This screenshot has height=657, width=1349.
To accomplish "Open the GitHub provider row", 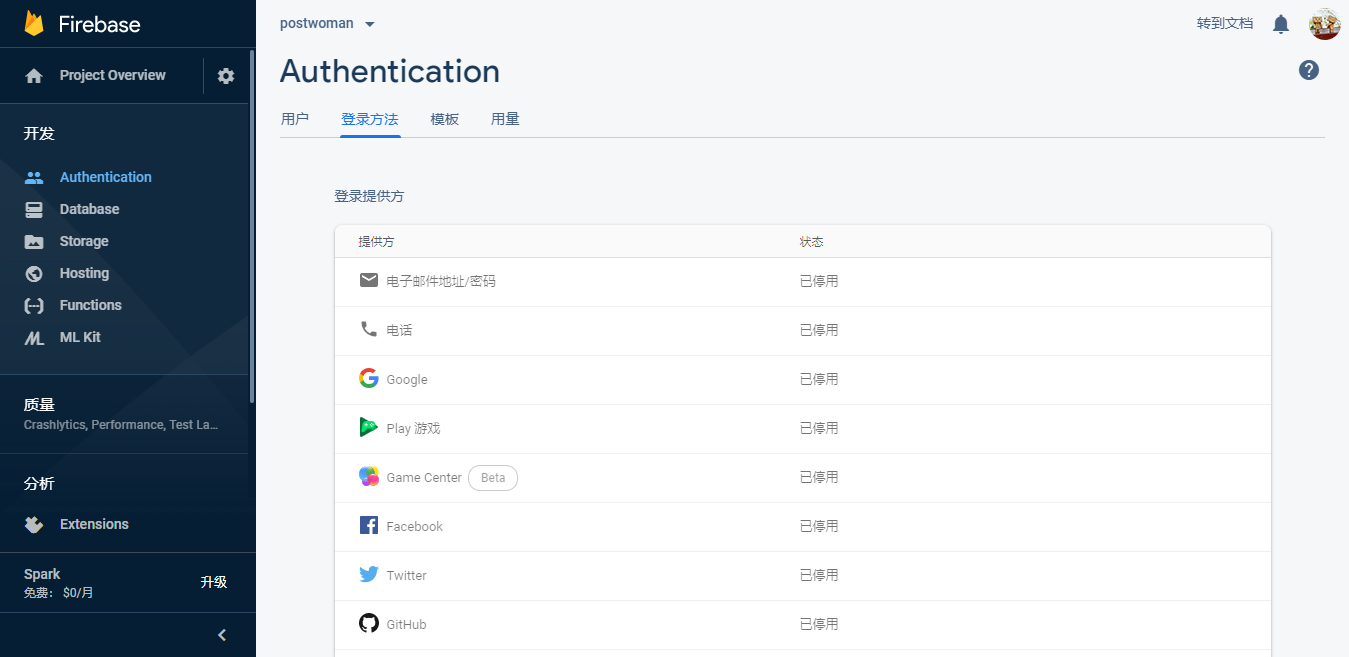I will click(x=803, y=624).
